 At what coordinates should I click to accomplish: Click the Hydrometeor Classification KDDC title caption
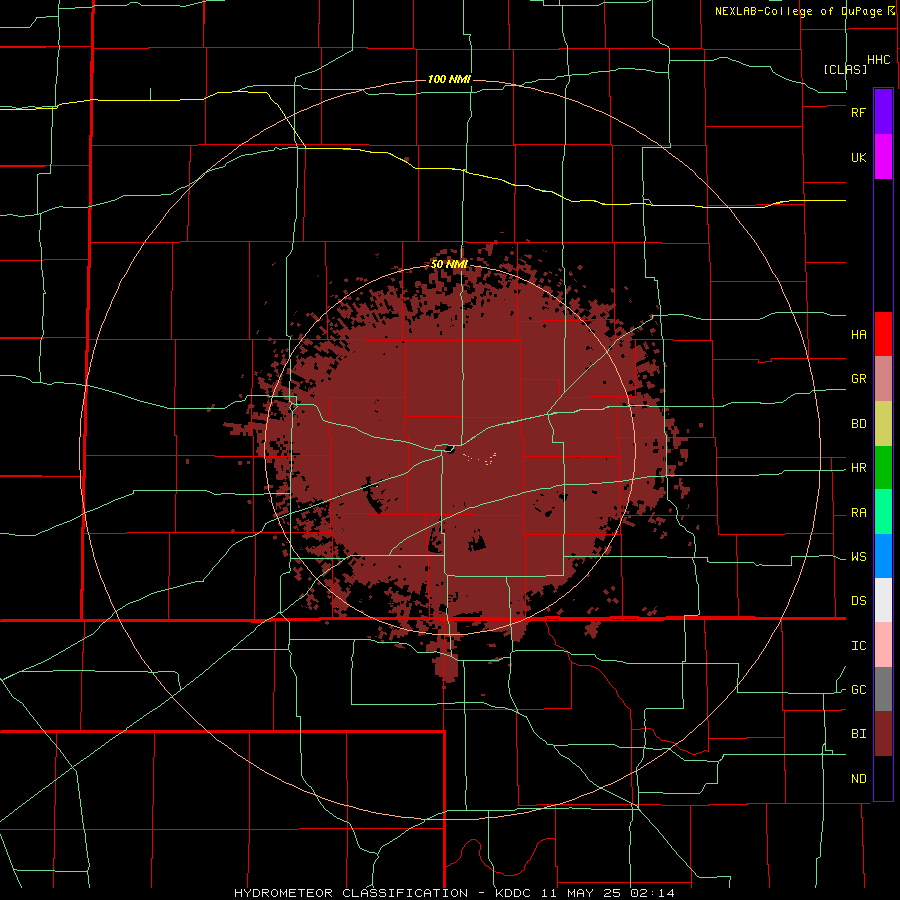coord(454,893)
